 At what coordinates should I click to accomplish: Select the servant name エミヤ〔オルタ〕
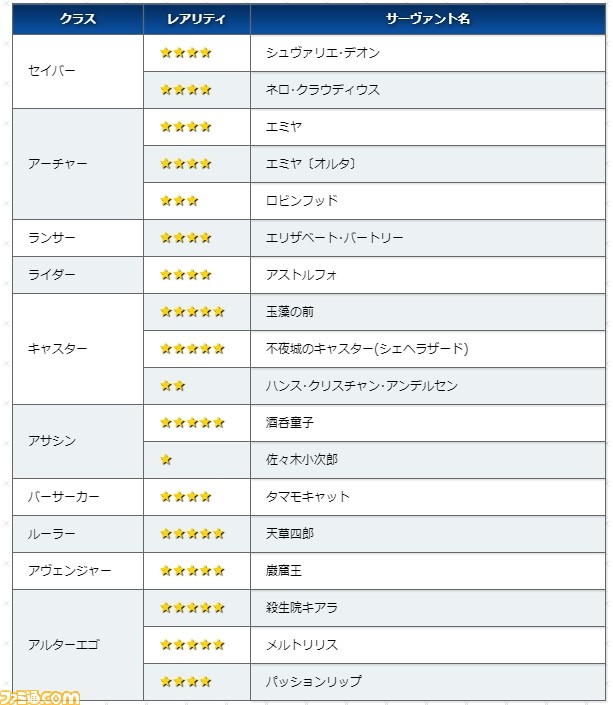tap(311, 164)
